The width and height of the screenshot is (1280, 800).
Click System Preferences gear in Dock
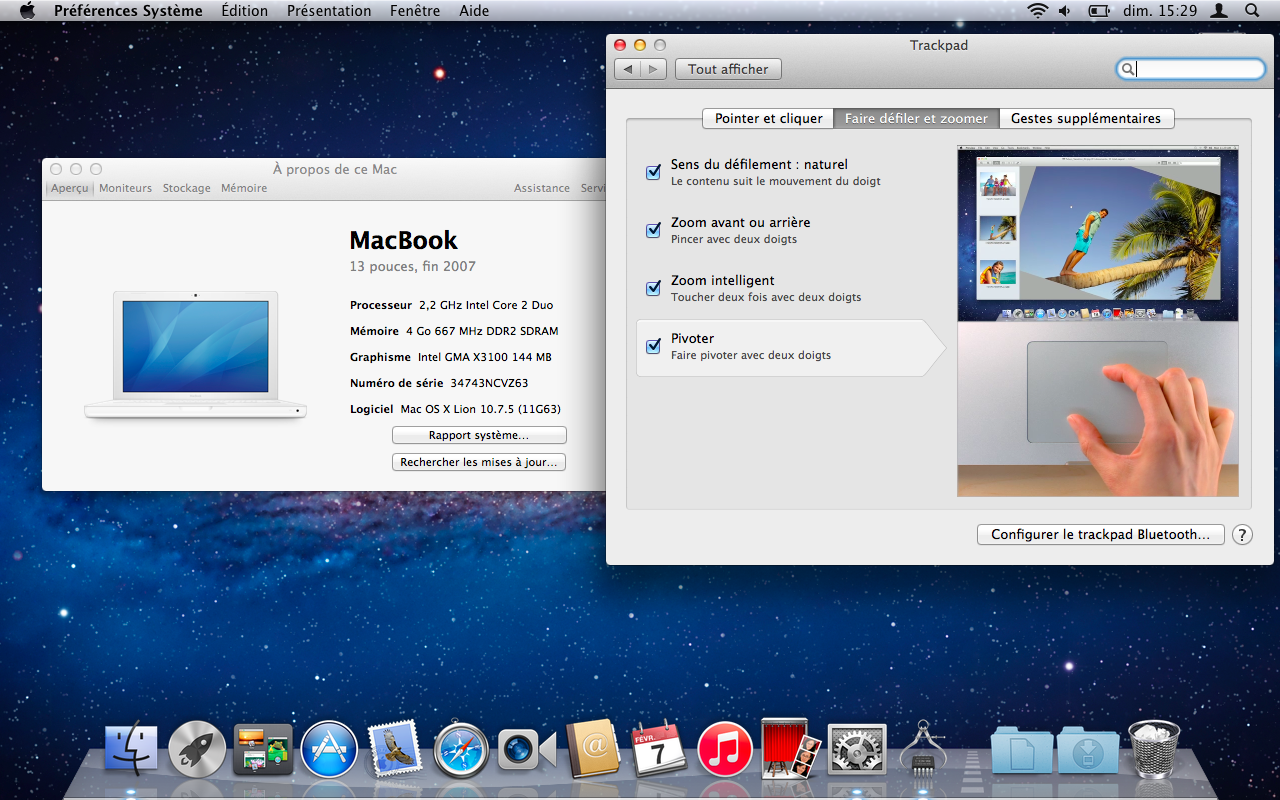(x=857, y=749)
